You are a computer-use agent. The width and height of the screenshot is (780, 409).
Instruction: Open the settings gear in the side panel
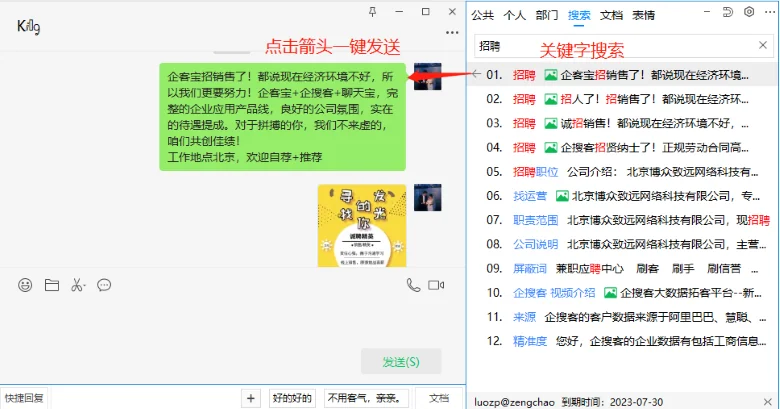[x=749, y=12]
